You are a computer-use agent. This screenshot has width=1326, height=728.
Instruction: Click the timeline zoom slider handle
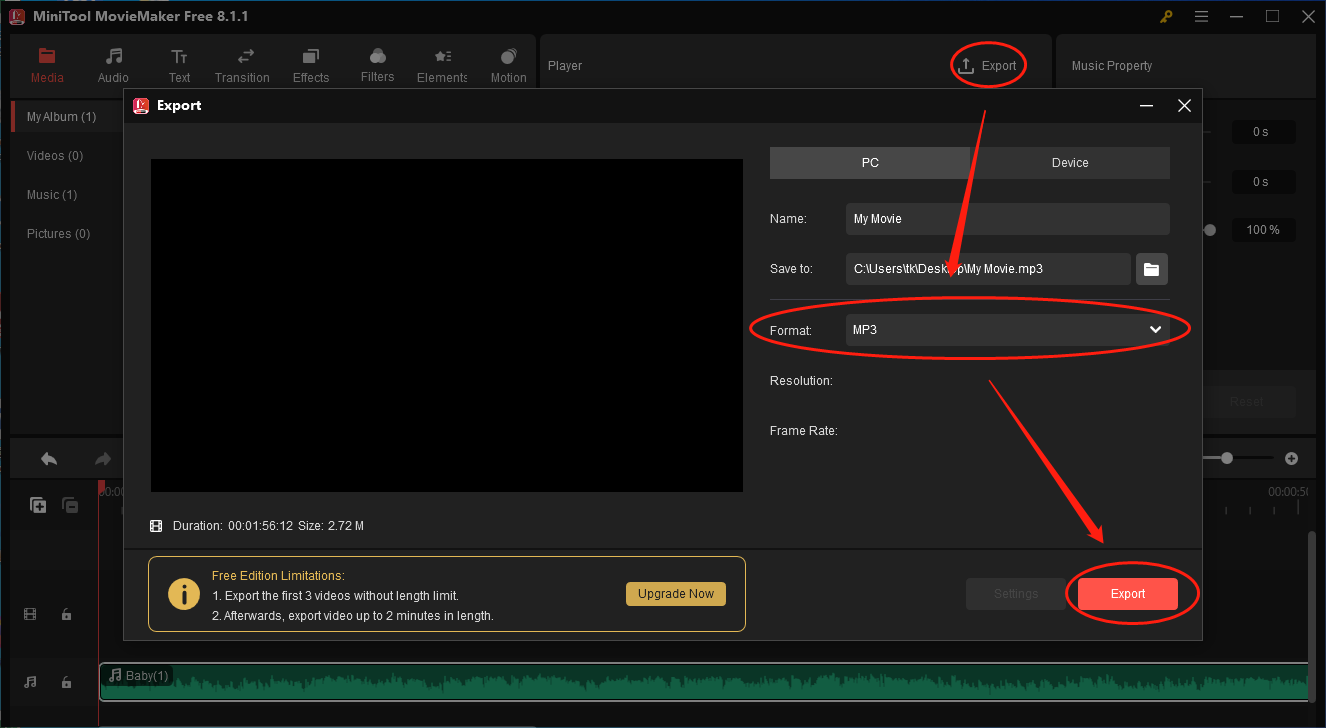tap(1227, 458)
